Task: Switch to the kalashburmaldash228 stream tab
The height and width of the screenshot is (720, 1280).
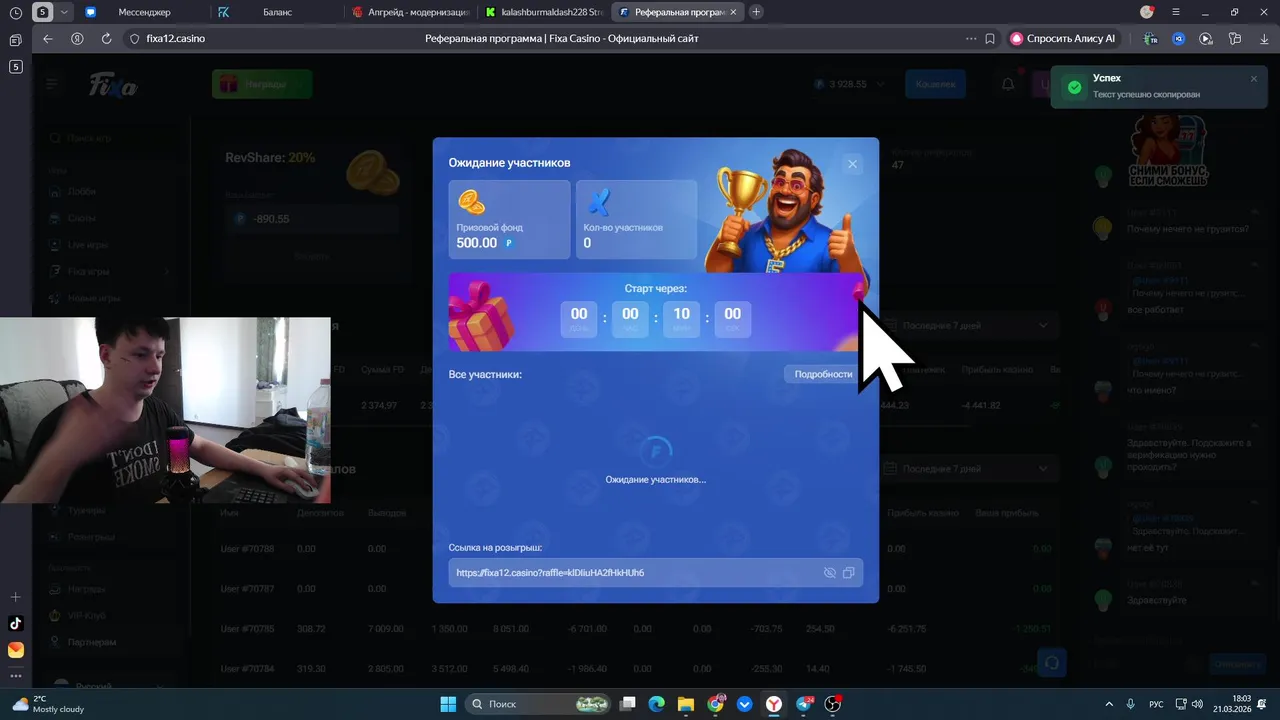Action: pyautogui.click(x=544, y=12)
